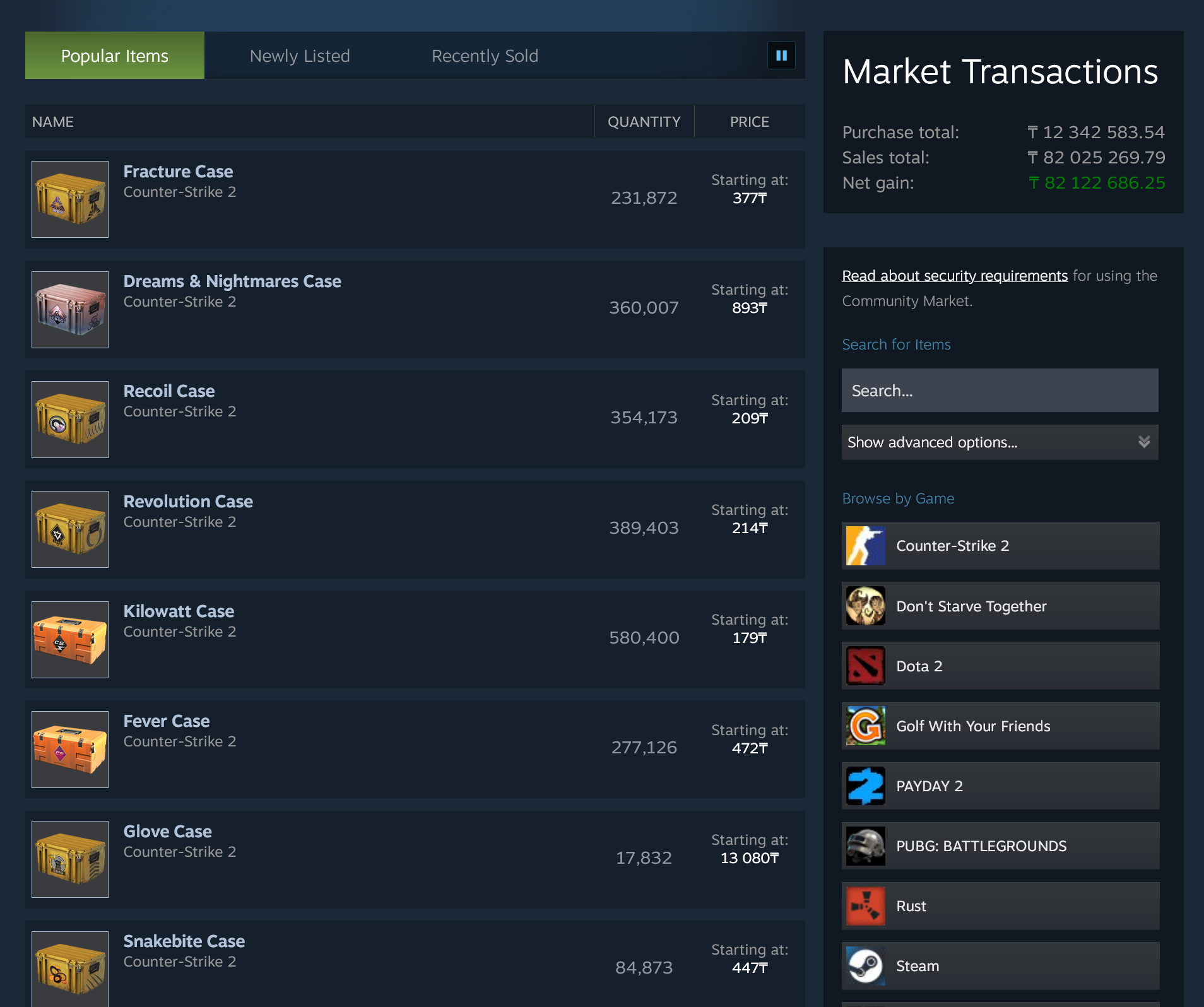Click the Counter-Strike 2 game icon
Viewport: 1204px width, 1007px height.
[x=866, y=546]
